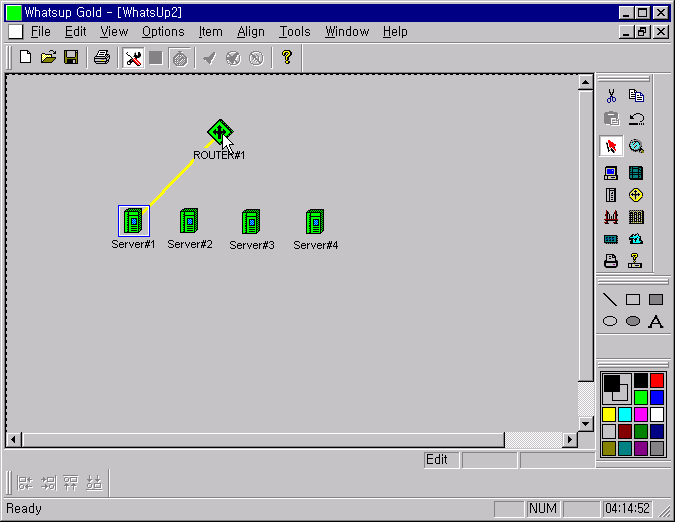
Task: Click the NUM status bar indicator
Action: tap(543, 509)
